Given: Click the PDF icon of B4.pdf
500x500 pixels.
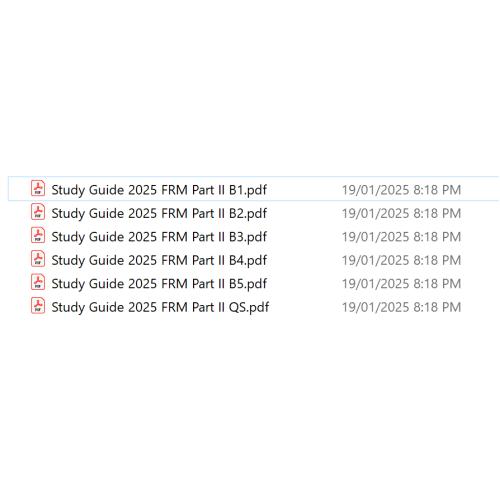Looking at the screenshot, I should (x=38, y=259).
